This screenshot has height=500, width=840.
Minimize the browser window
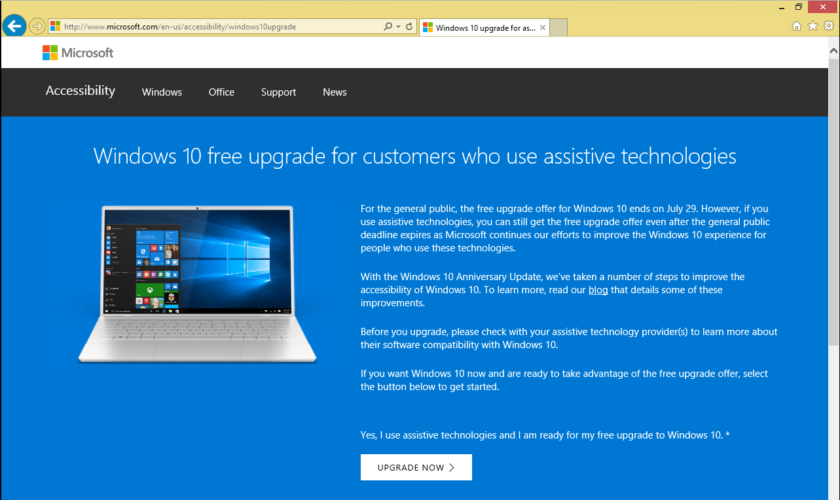[782, 8]
